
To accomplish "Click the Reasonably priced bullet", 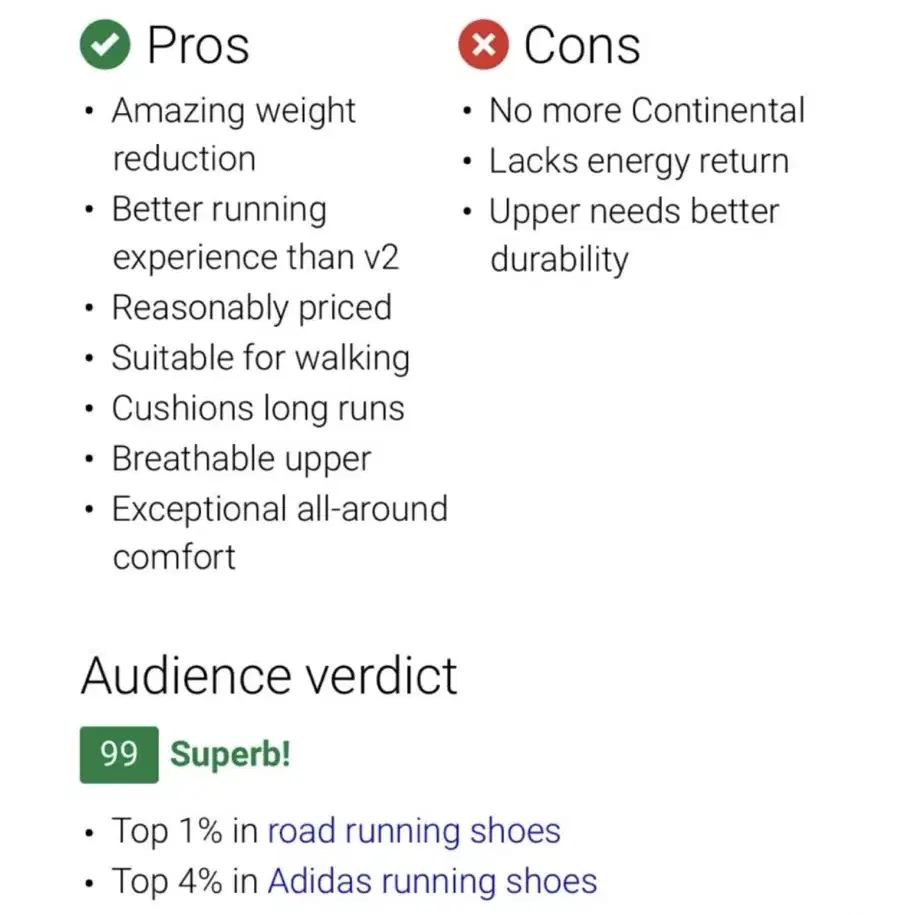I will tap(252, 308).
